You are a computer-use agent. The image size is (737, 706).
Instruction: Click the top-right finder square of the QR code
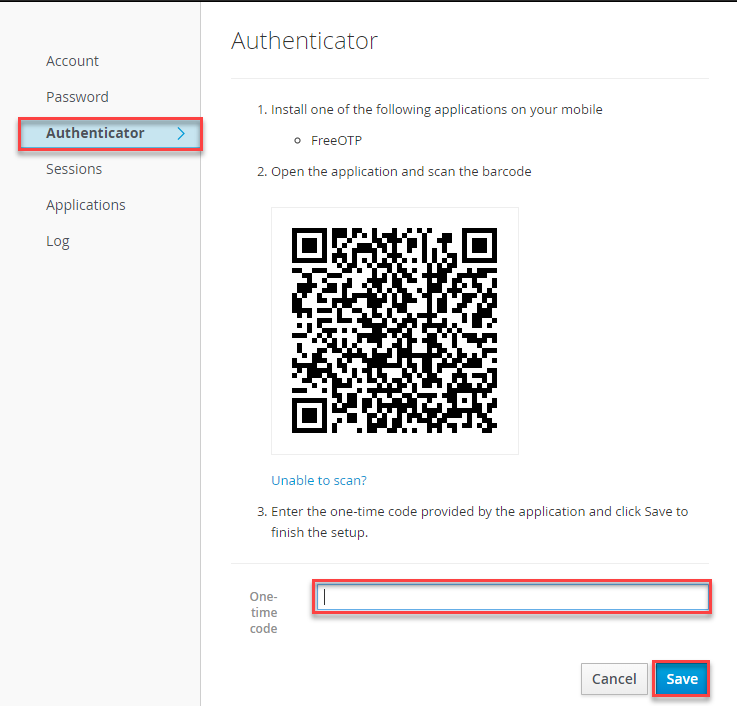click(x=478, y=246)
